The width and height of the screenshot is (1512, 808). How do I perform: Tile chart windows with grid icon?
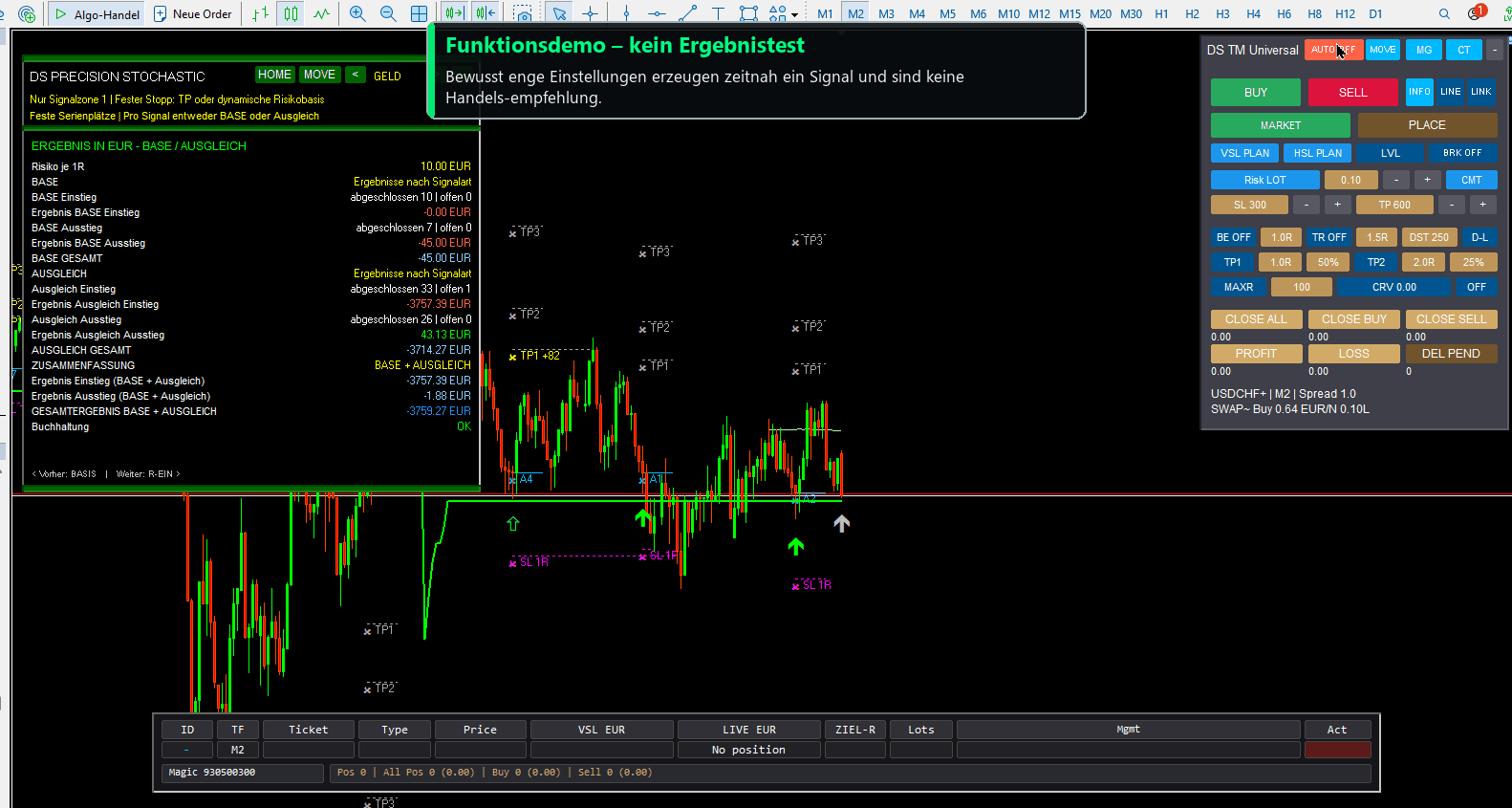419,13
